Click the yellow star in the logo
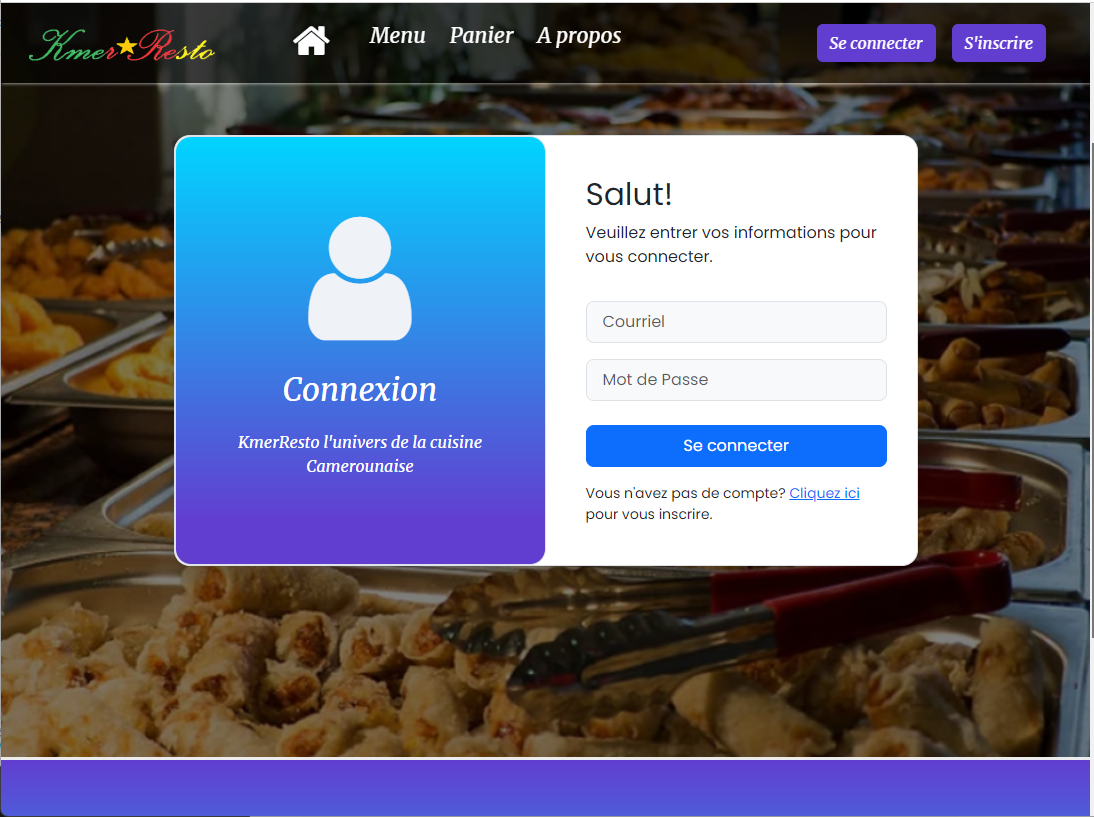The image size is (1094, 817). point(127,45)
